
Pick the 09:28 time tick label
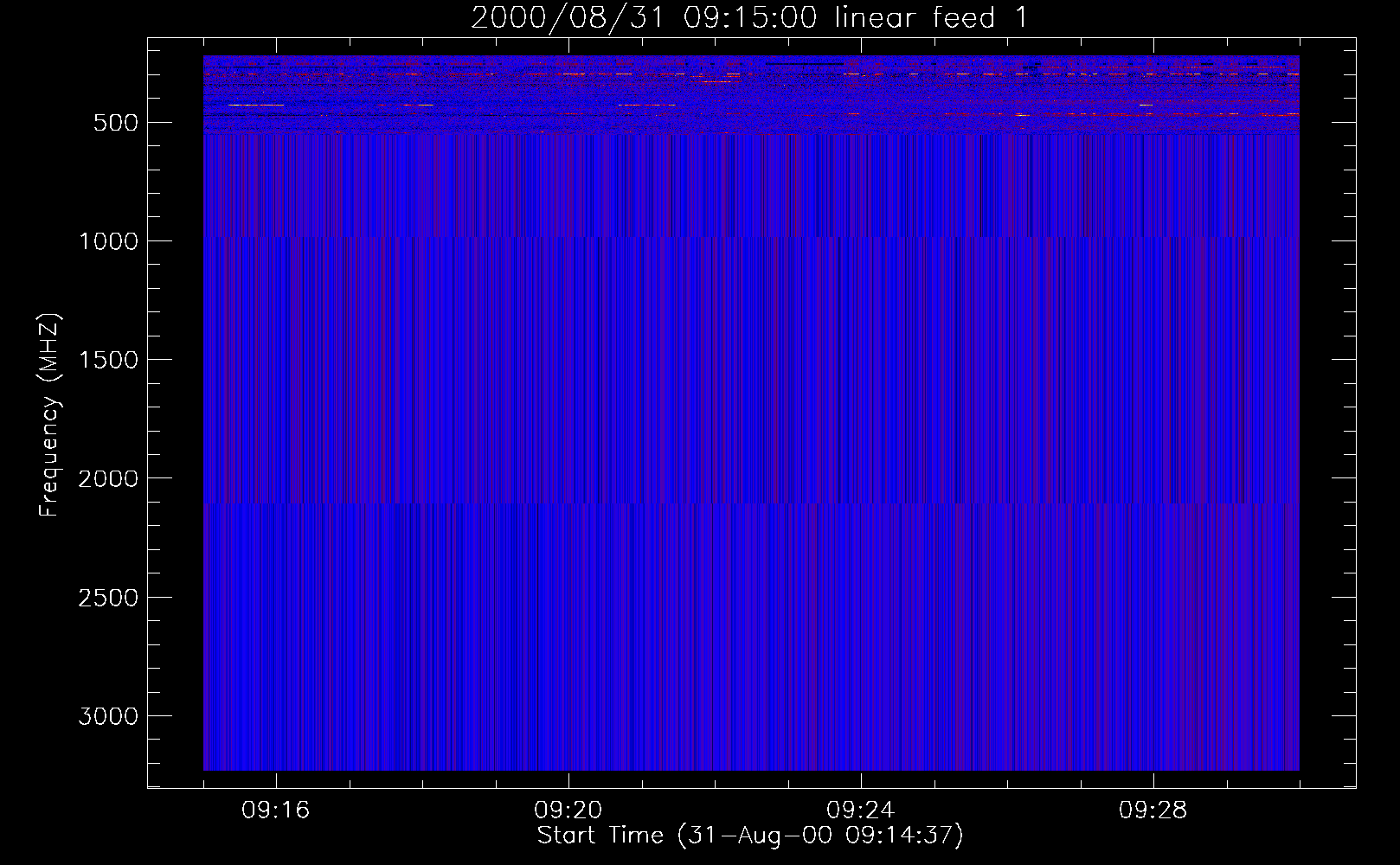[x=1153, y=811]
